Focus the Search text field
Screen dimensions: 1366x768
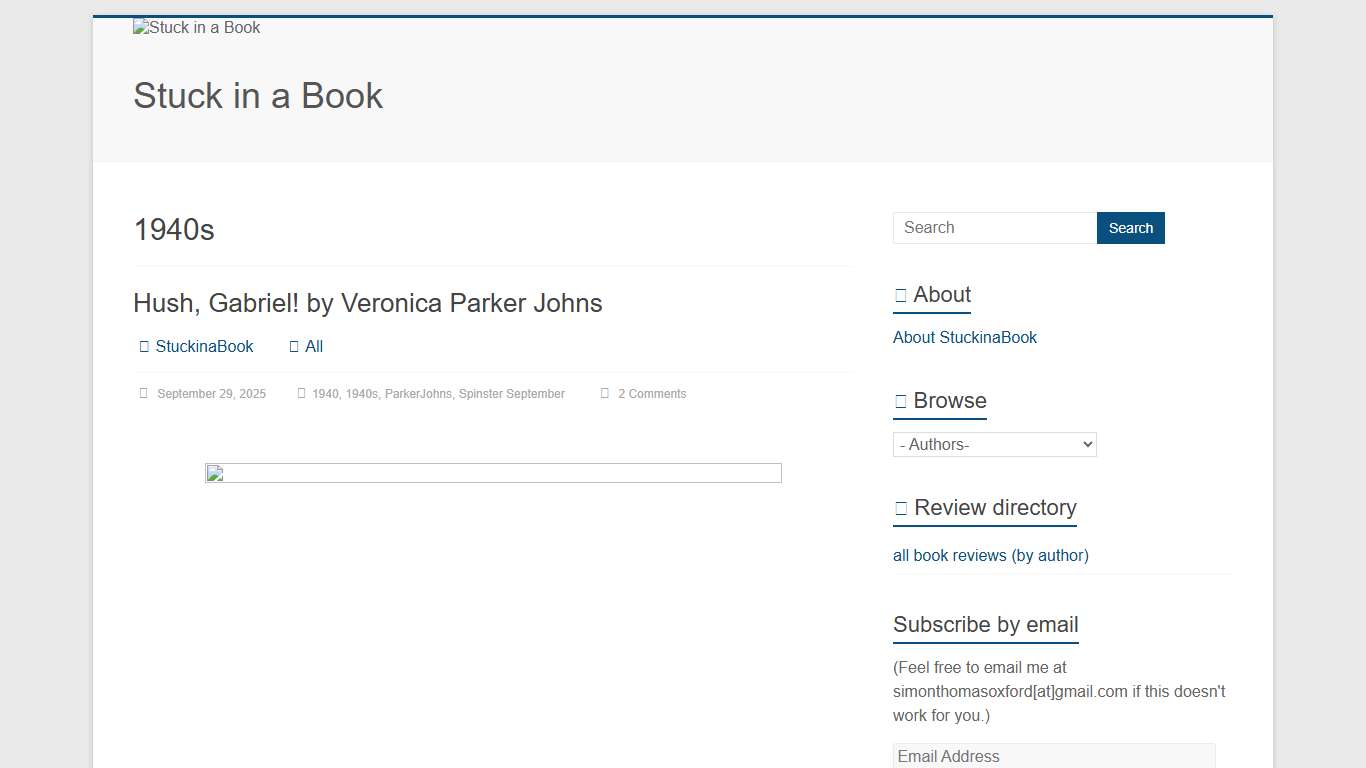point(994,228)
